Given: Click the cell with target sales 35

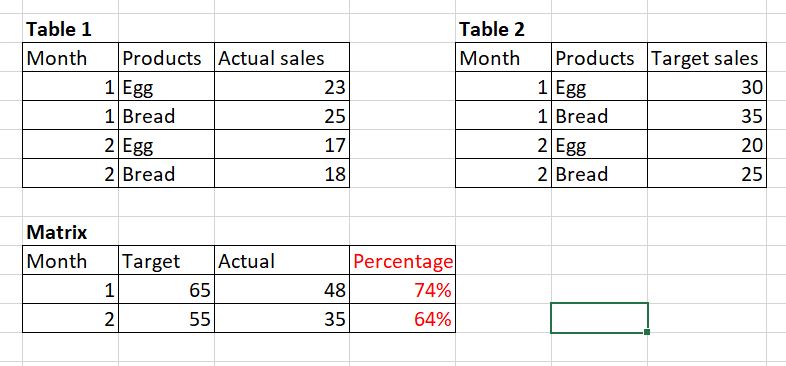Looking at the screenshot, I should pos(707,116).
